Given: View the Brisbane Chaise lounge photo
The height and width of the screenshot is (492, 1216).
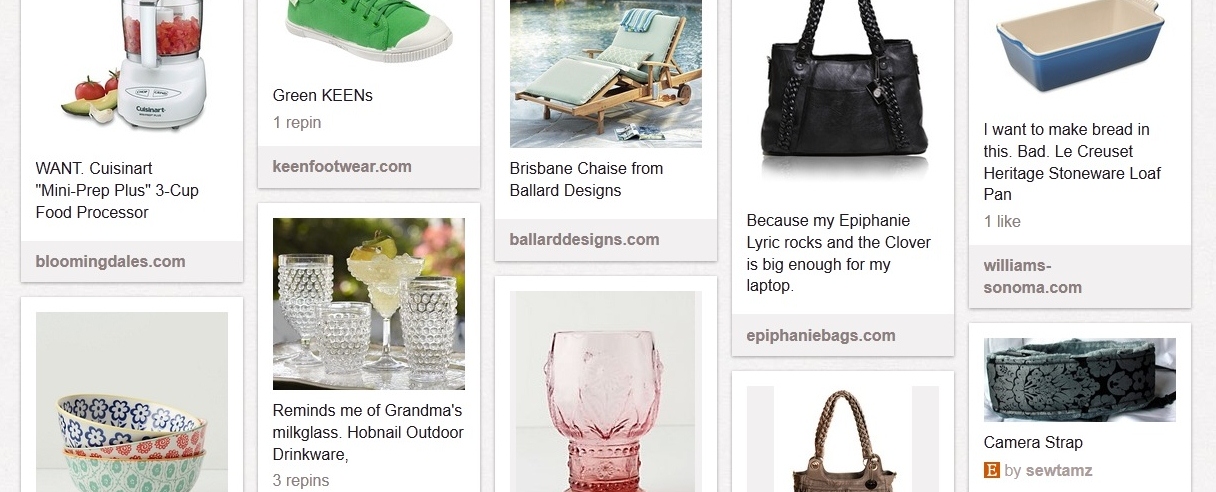Looking at the screenshot, I should pos(606,74).
